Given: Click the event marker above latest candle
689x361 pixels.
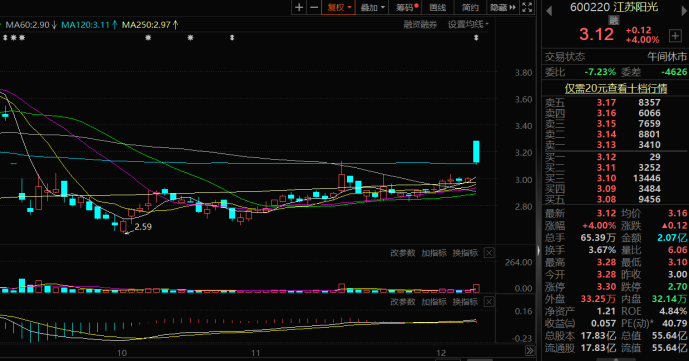Looking at the screenshot, I should click(x=476, y=38).
